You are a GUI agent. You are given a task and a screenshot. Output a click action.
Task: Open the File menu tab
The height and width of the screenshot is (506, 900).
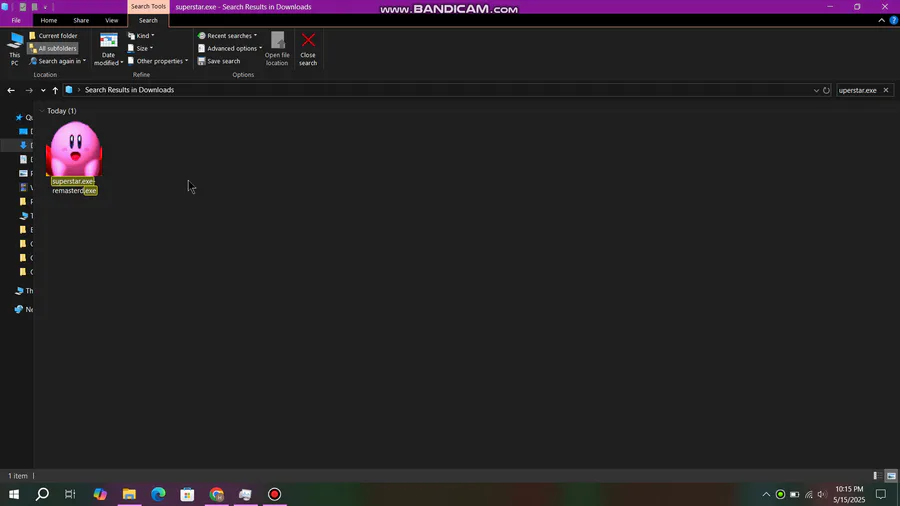point(16,20)
